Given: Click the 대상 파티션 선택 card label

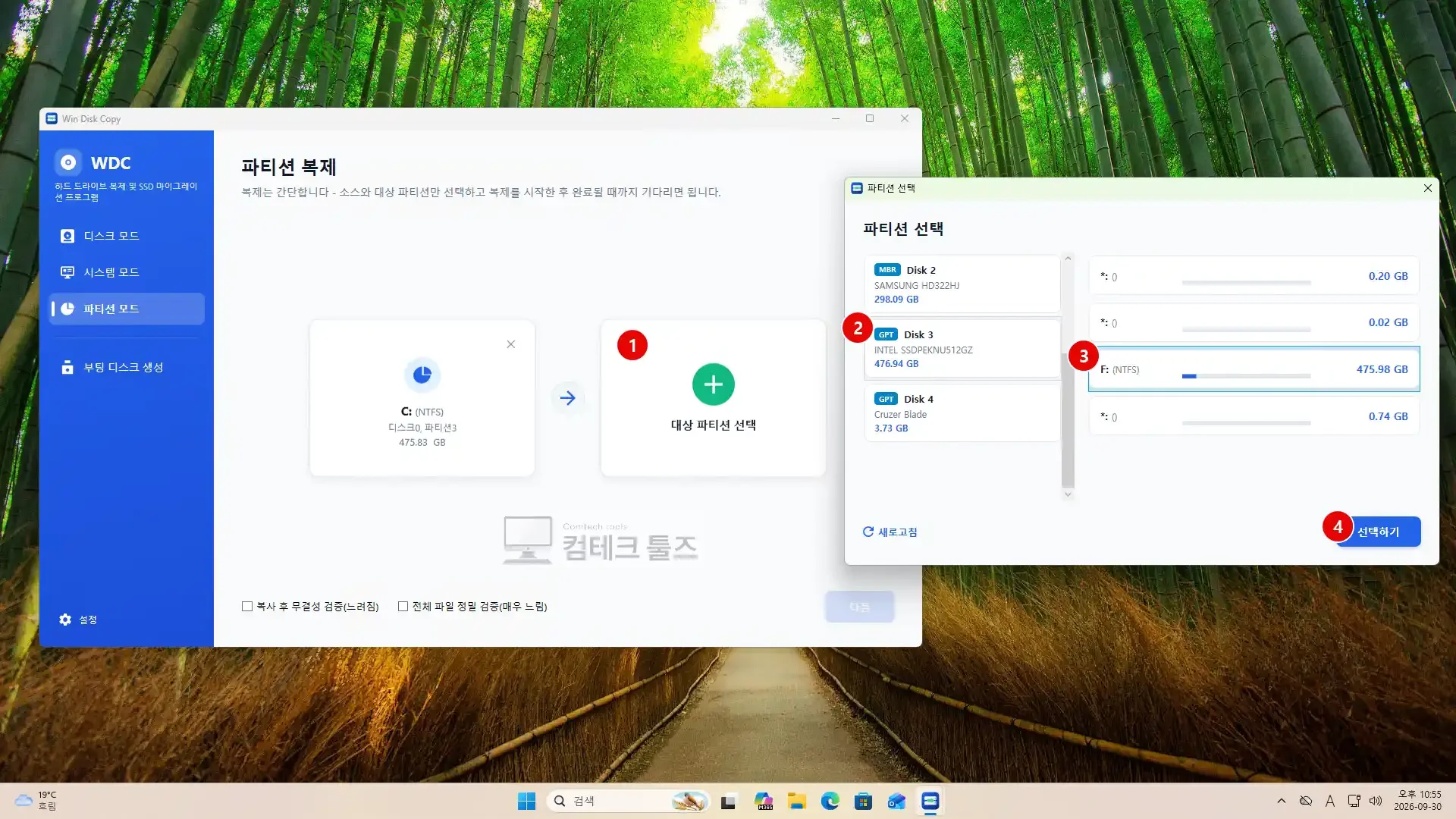Looking at the screenshot, I should coord(714,425).
